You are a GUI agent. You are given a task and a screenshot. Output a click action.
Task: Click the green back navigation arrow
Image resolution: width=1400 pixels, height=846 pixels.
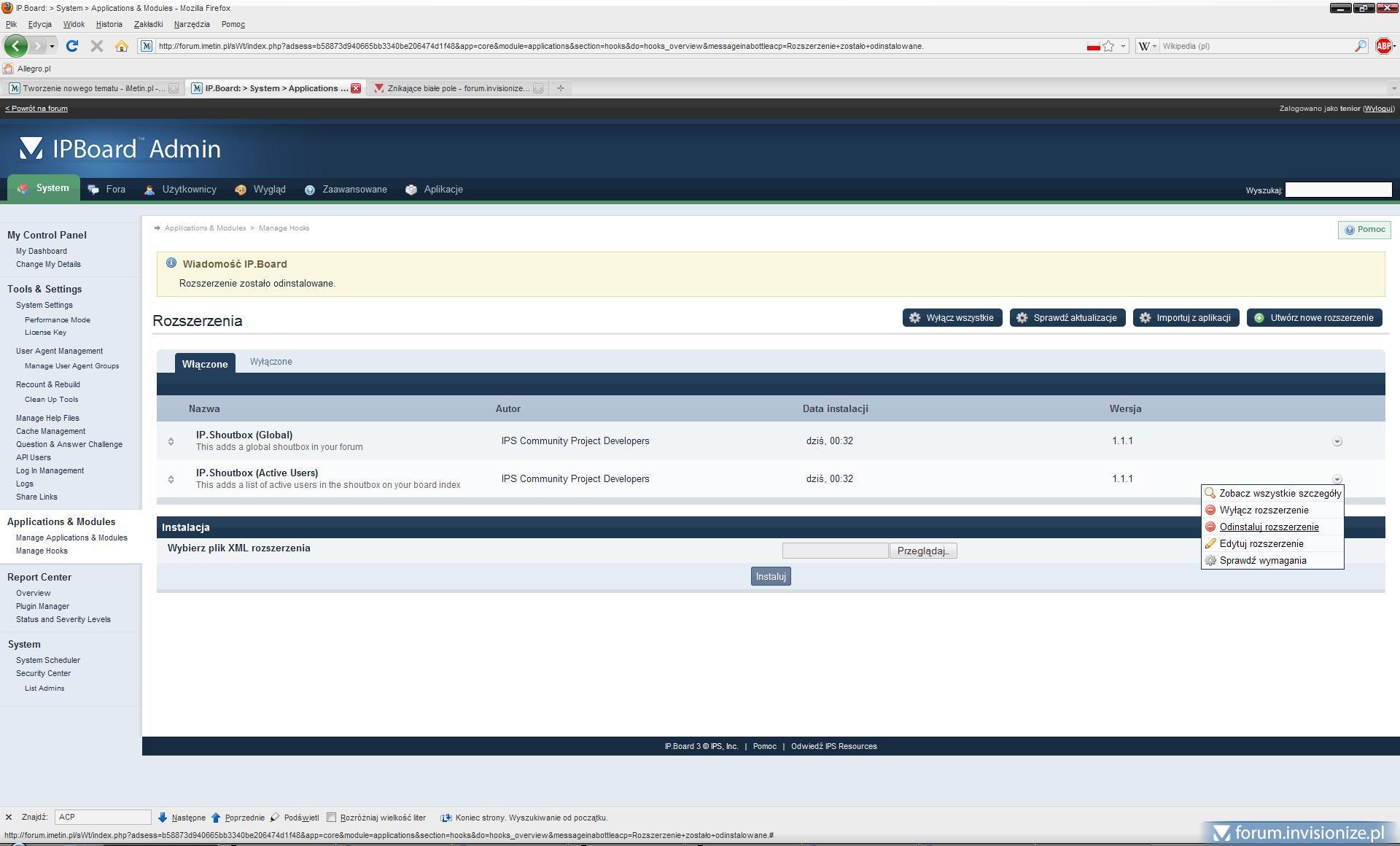point(15,46)
